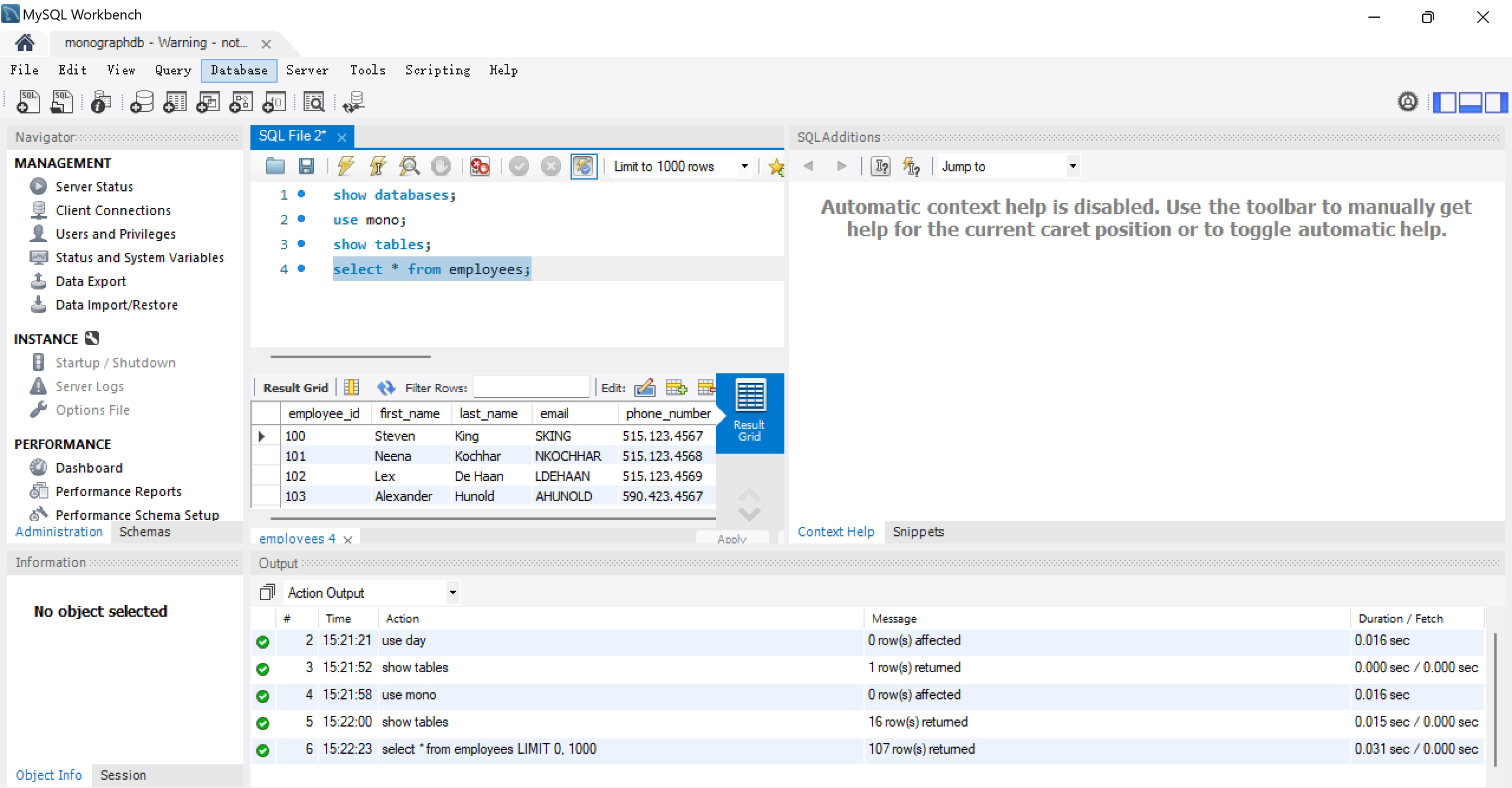Open inspector for the selected object
Viewport: 1512px width, 788px height.
pos(101,102)
